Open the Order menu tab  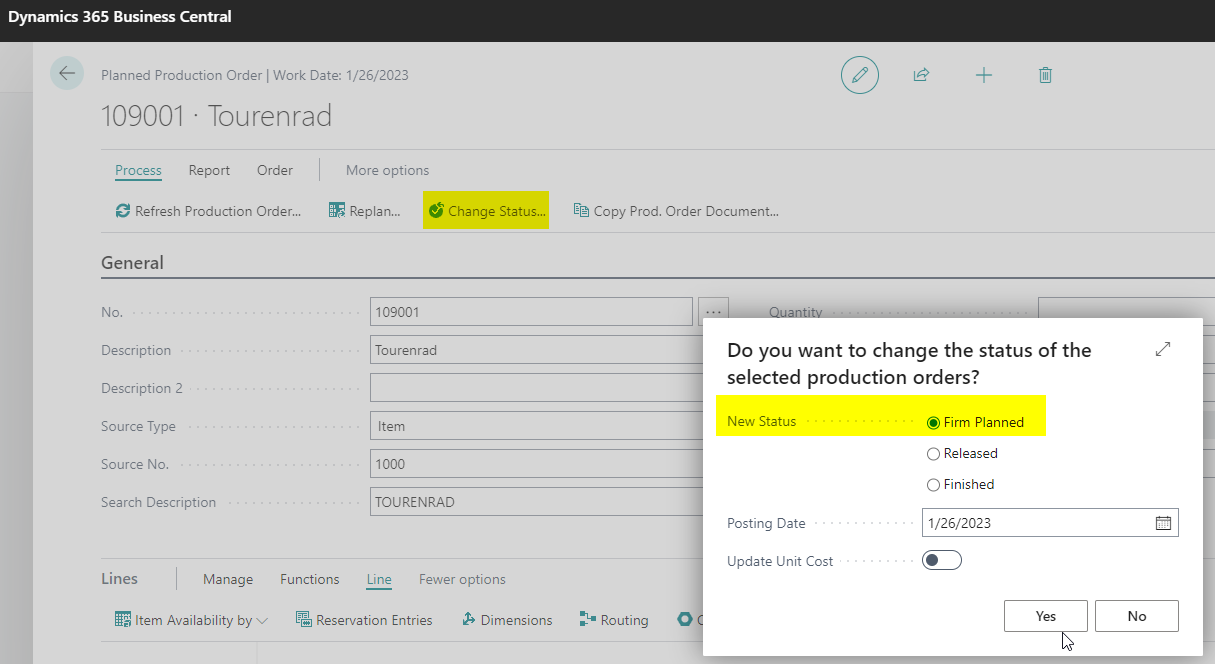pos(275,170)
